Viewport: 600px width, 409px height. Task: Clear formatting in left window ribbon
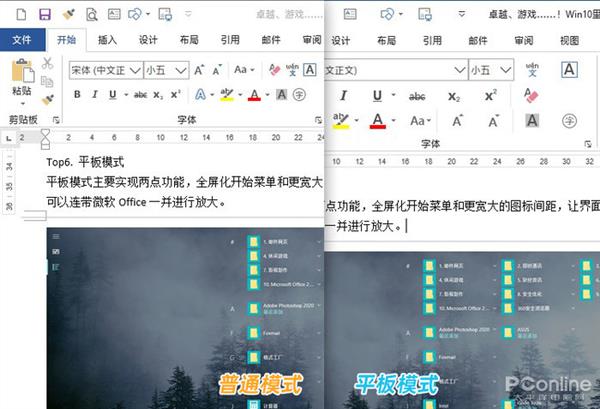(x=274, y=70)
